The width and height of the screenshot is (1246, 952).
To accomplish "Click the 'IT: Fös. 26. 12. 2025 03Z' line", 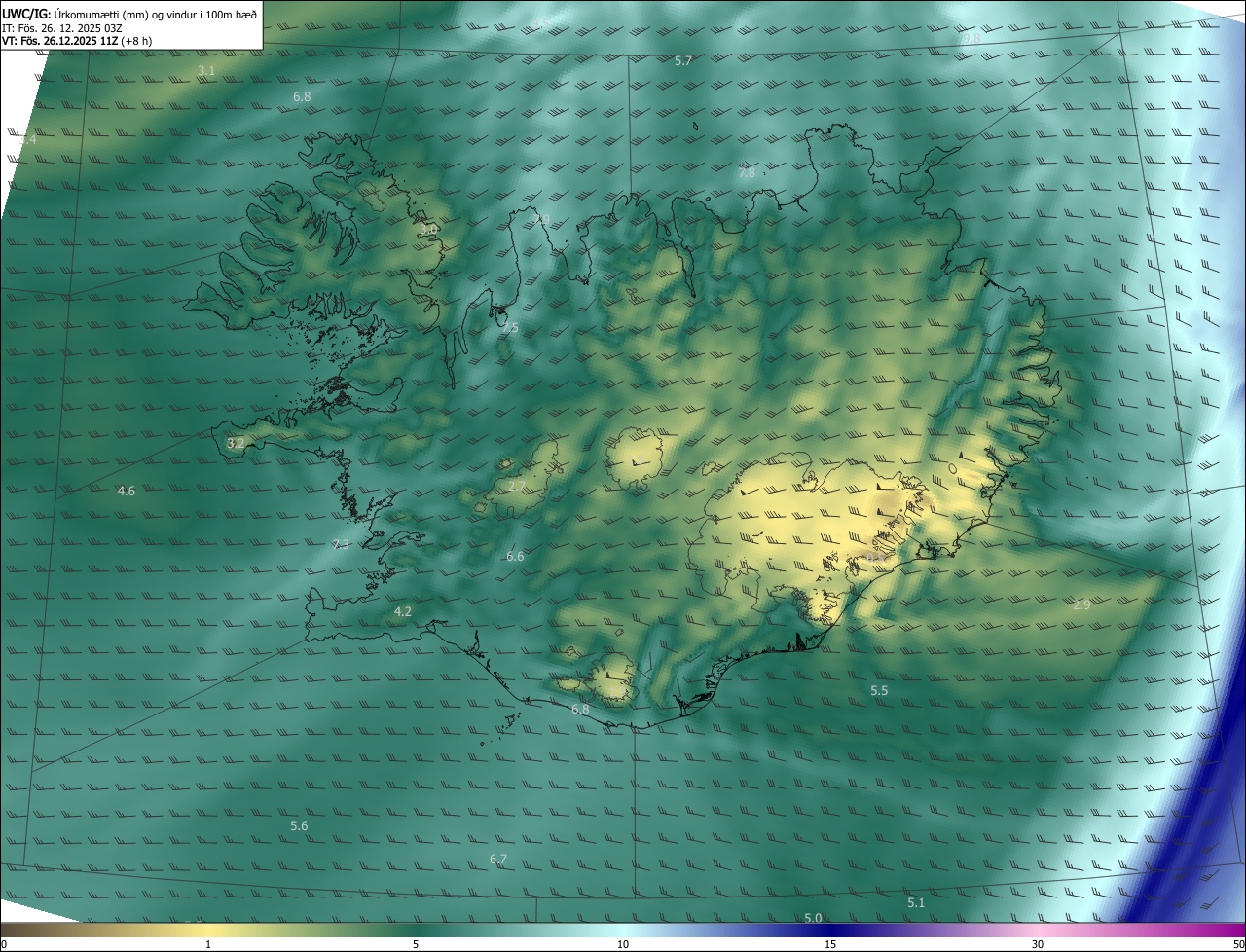I will 61,28.
